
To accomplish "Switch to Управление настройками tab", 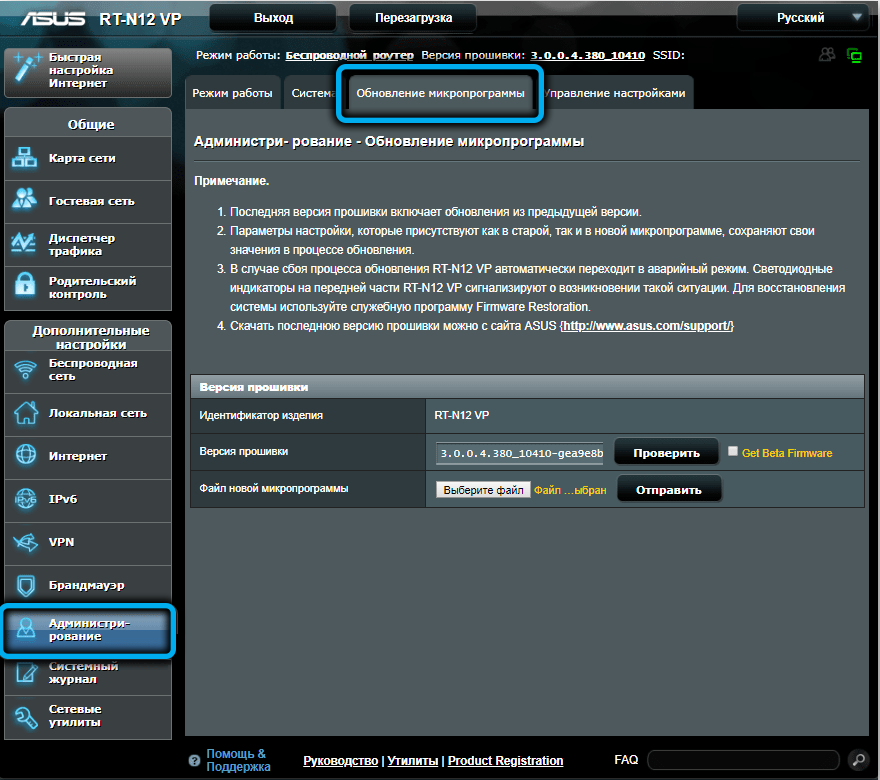I will point(617,93).
